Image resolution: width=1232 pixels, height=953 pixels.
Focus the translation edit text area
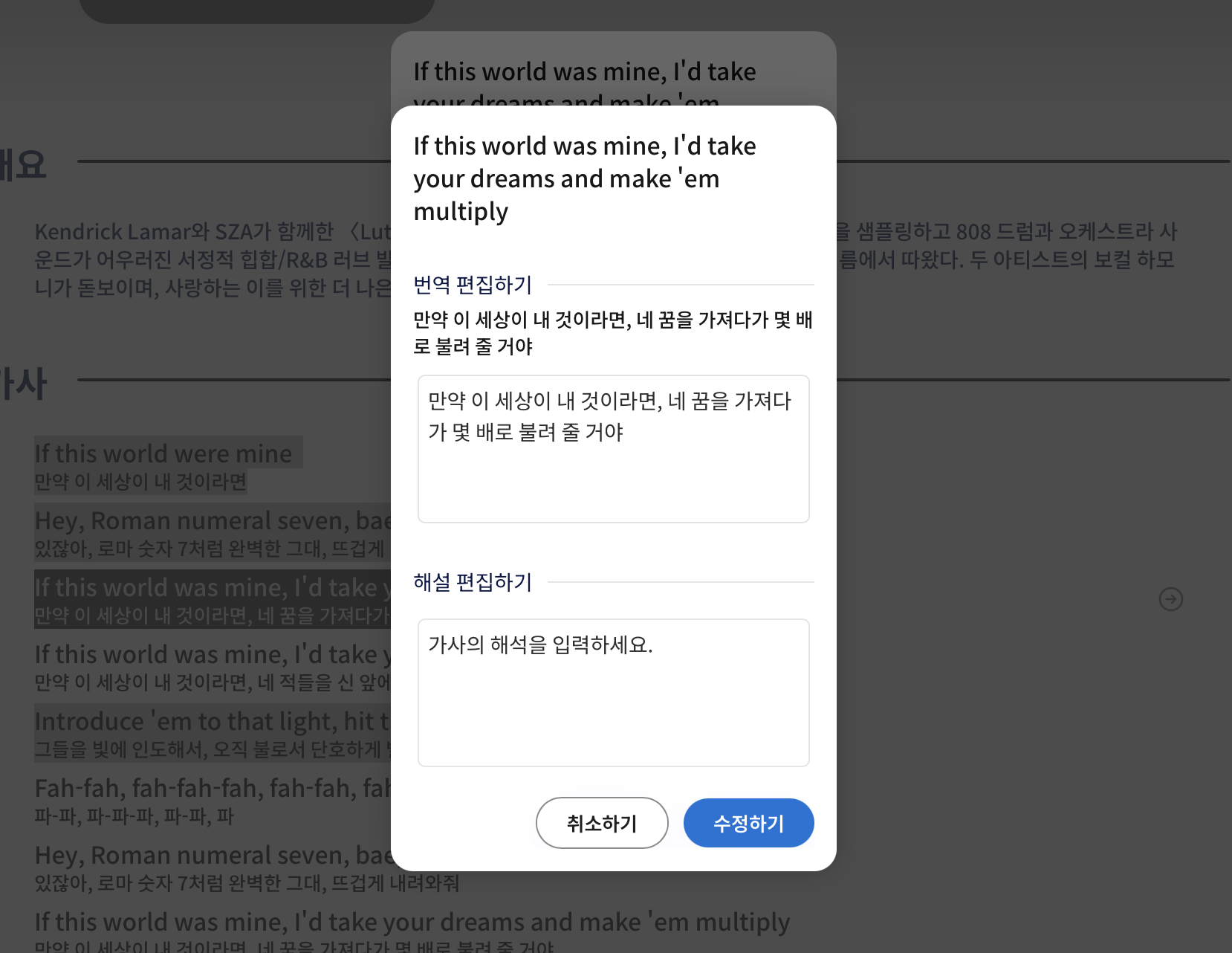(x=614, y=449)
